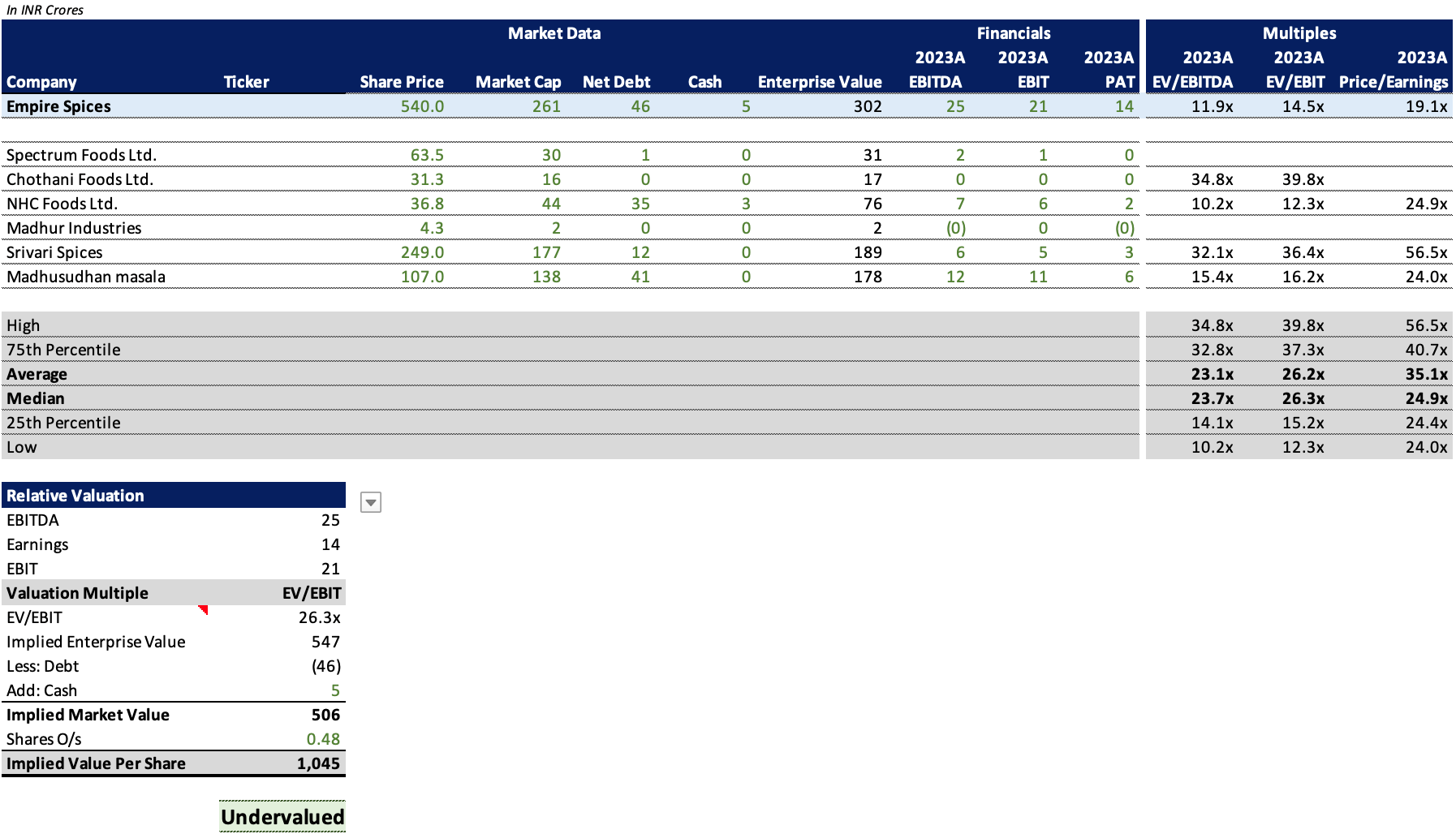Screen dimensions: 1456x834
Task: Select the Average row label
Action: (x=37, y=374)
